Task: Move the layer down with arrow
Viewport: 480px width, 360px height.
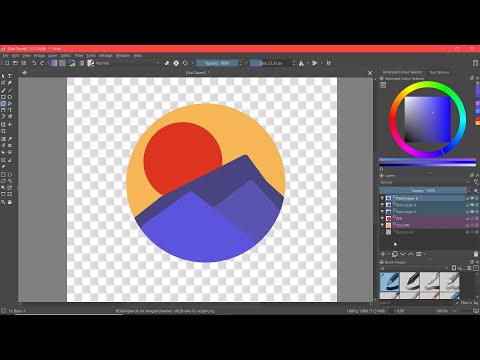Action: [x=403, y=254]
